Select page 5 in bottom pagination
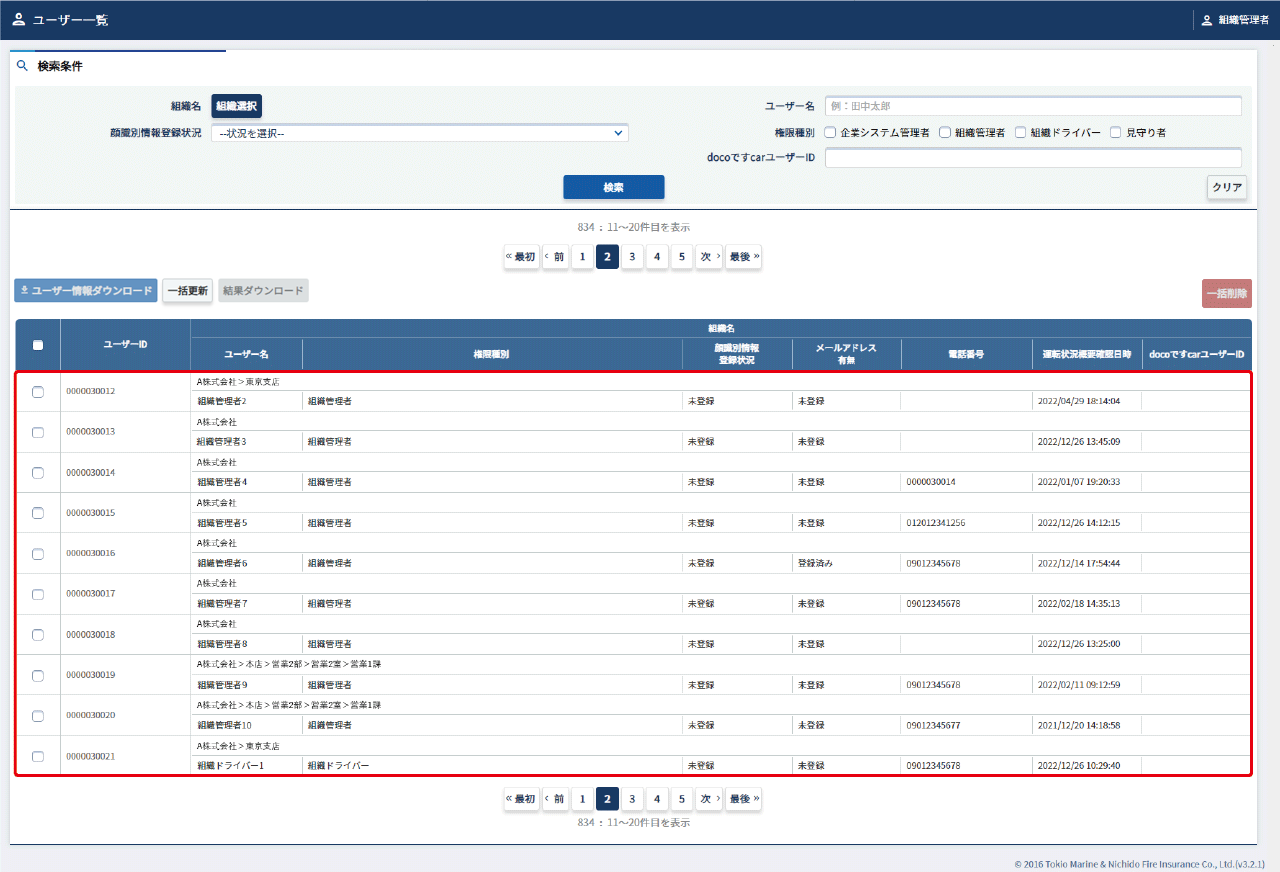The height and width of the screenshot is (872, 1280). (681, 799)
